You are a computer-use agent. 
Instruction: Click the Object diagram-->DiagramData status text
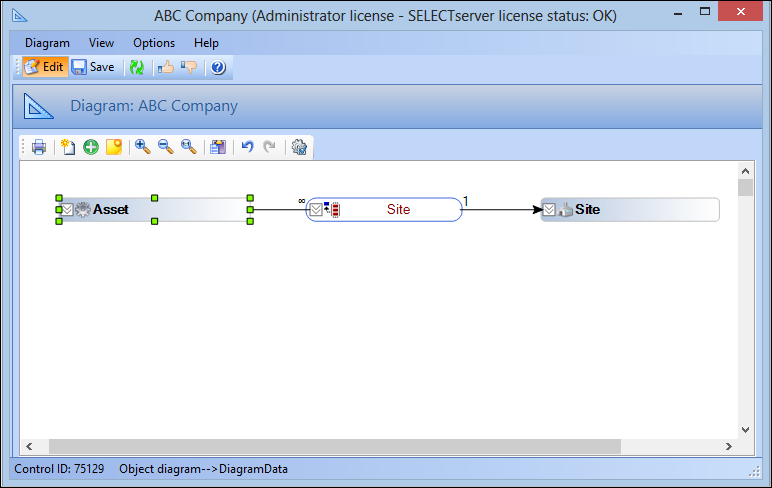[203, 469]
